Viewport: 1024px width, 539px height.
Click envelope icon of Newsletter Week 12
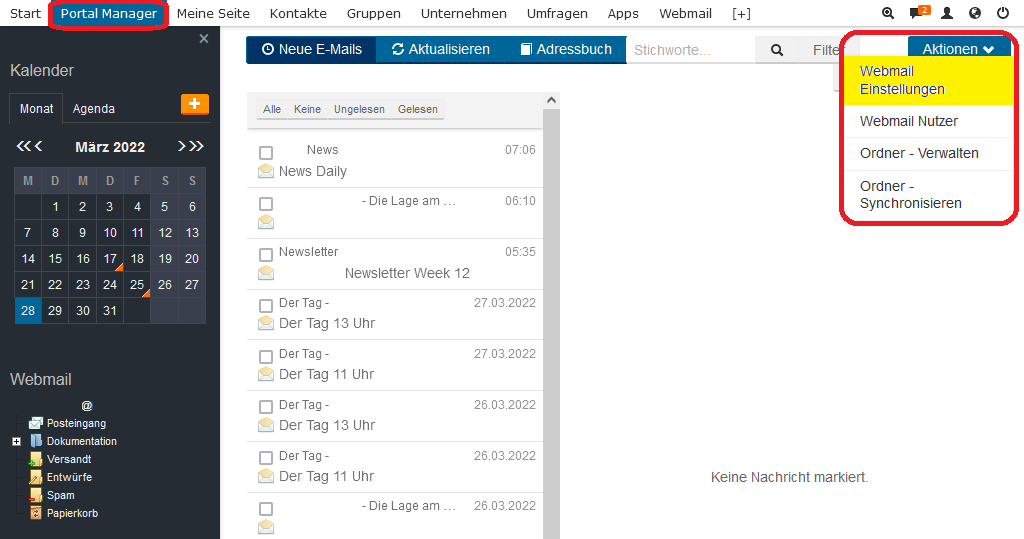tap(266, 273)
